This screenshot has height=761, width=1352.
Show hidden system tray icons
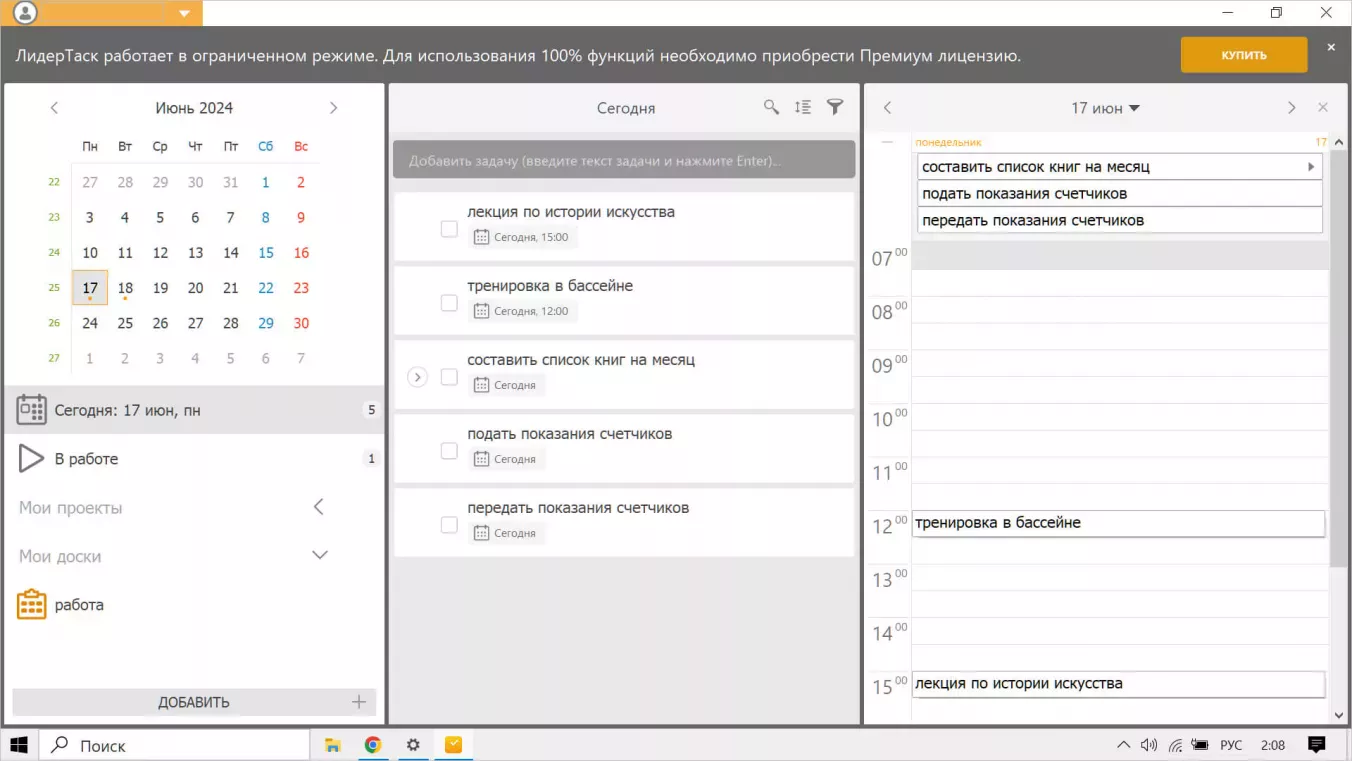coord(1124,745)
